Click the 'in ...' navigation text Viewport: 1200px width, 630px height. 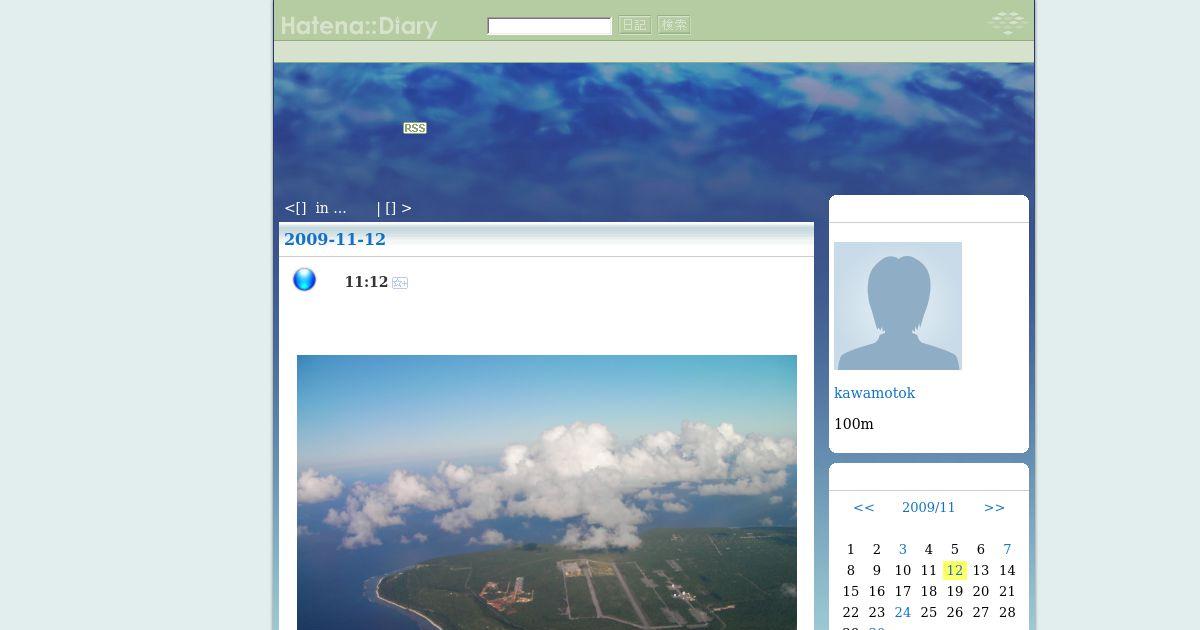(331, 208)
